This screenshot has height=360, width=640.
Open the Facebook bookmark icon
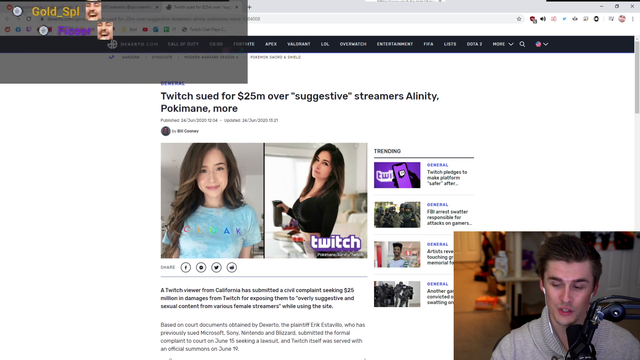[18, 29]
